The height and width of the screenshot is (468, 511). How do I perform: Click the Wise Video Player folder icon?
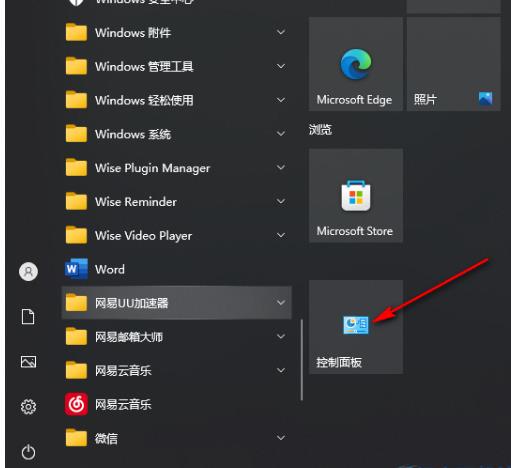tap(76, 235)
